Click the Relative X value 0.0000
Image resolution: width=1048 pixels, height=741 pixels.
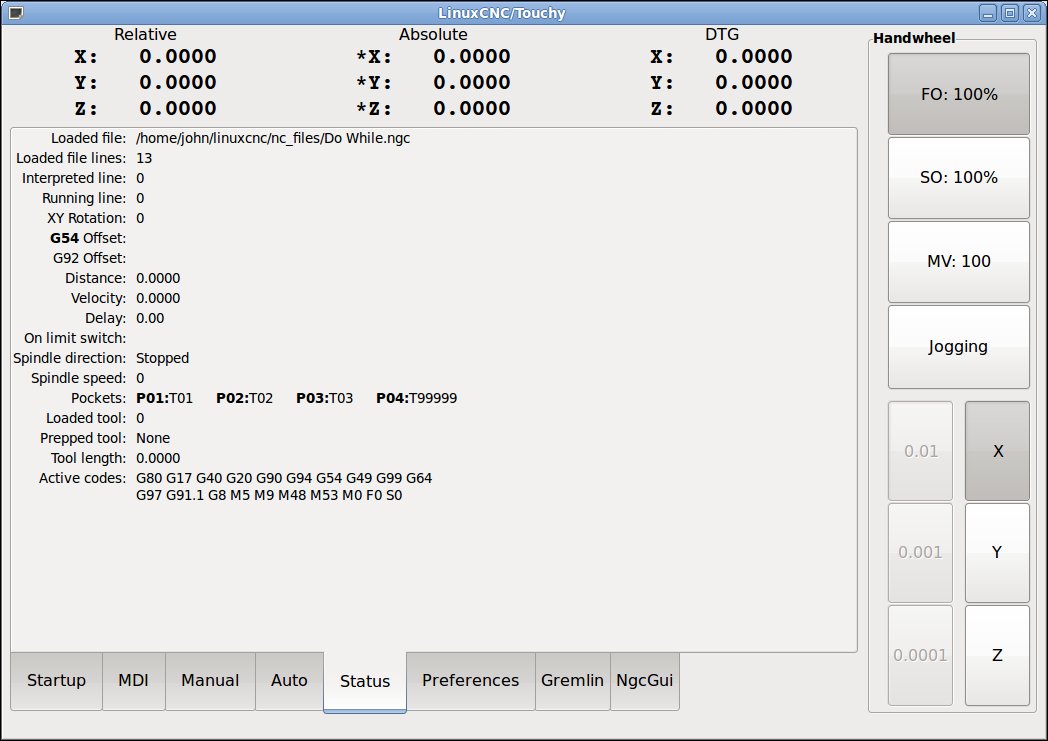tap(178, 57)
